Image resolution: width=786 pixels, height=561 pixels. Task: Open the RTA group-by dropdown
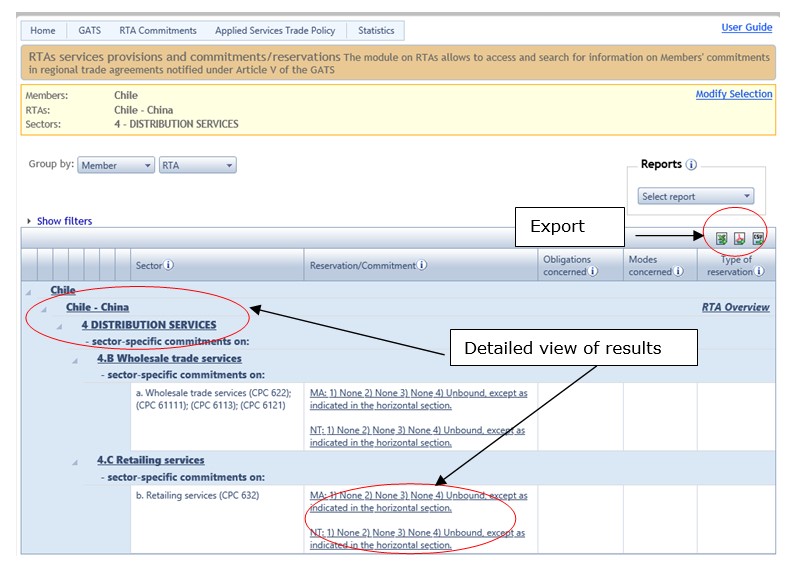[x=198, y=165]
